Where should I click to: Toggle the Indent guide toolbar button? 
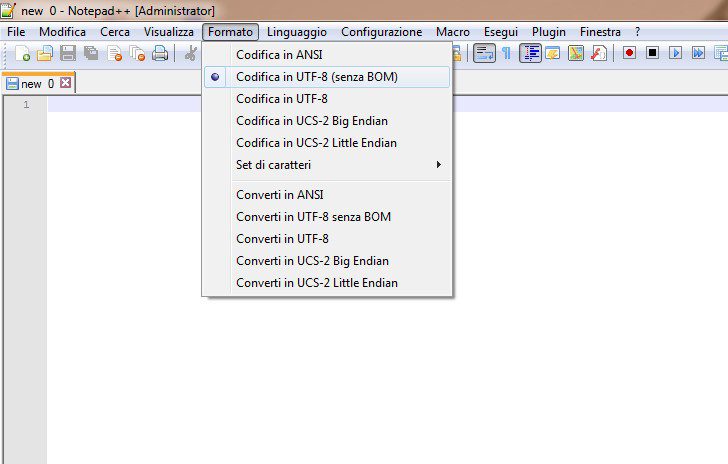530,53
